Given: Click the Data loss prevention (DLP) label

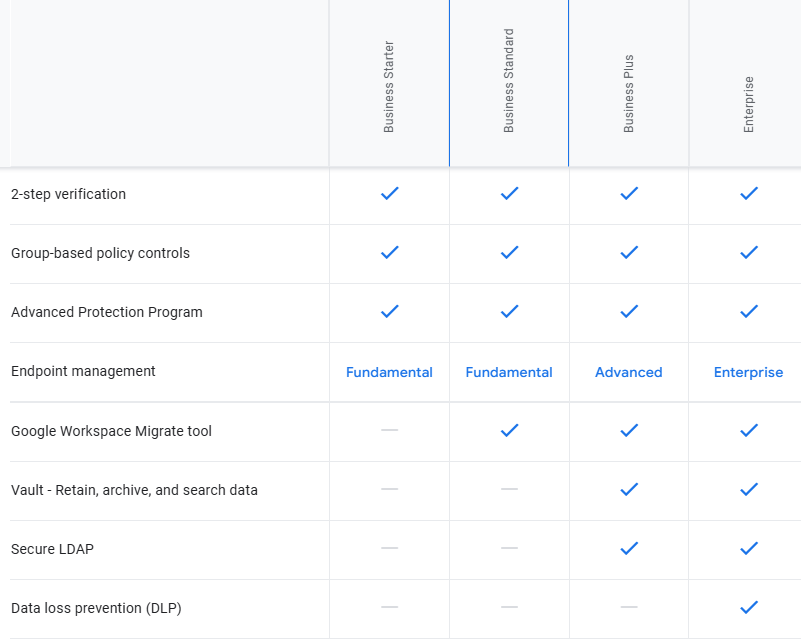Looking at the screenshot, I should pyautogui.click(x=96, y=608).
